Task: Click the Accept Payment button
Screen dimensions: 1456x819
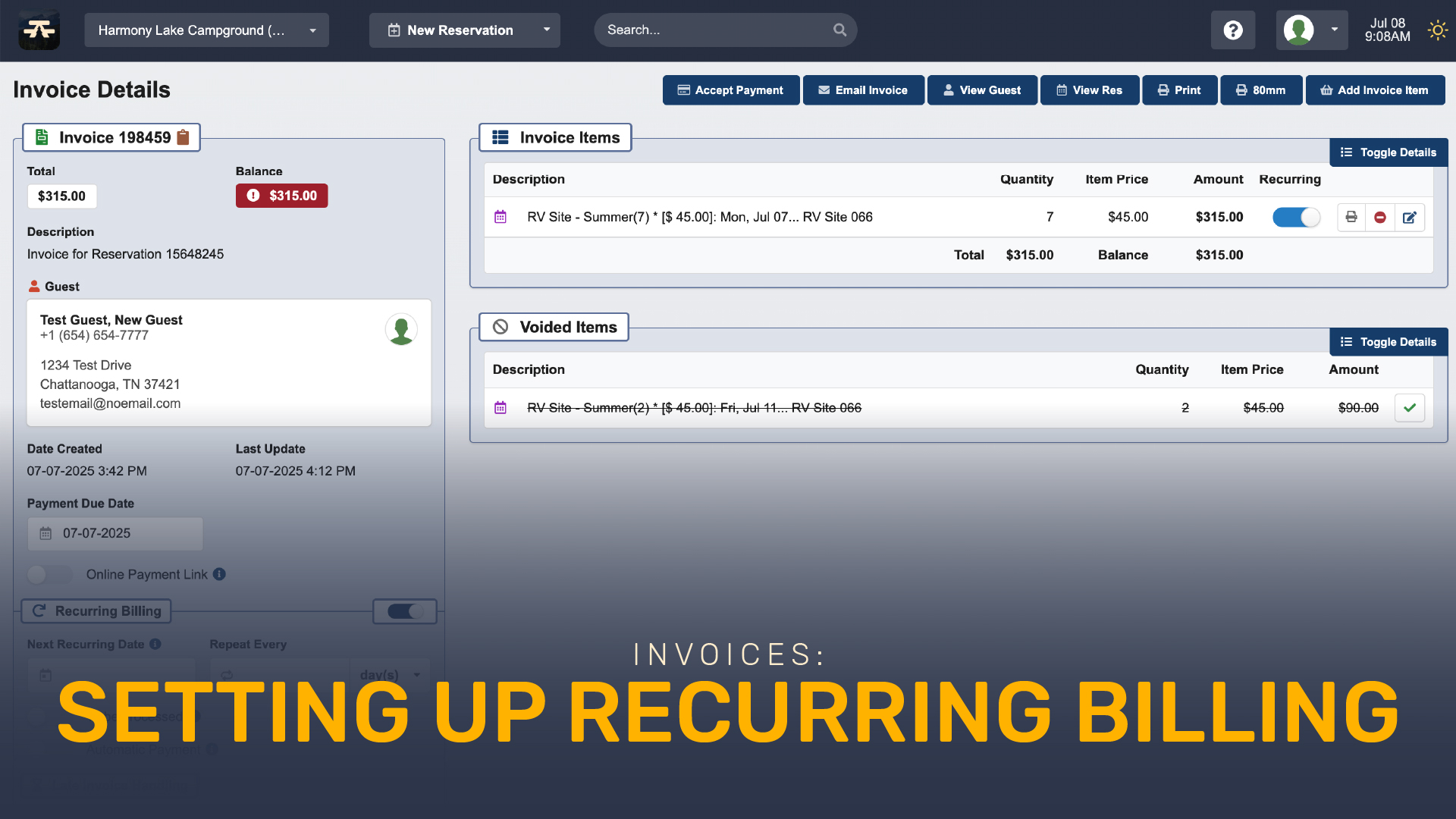Action: [730, 90]
